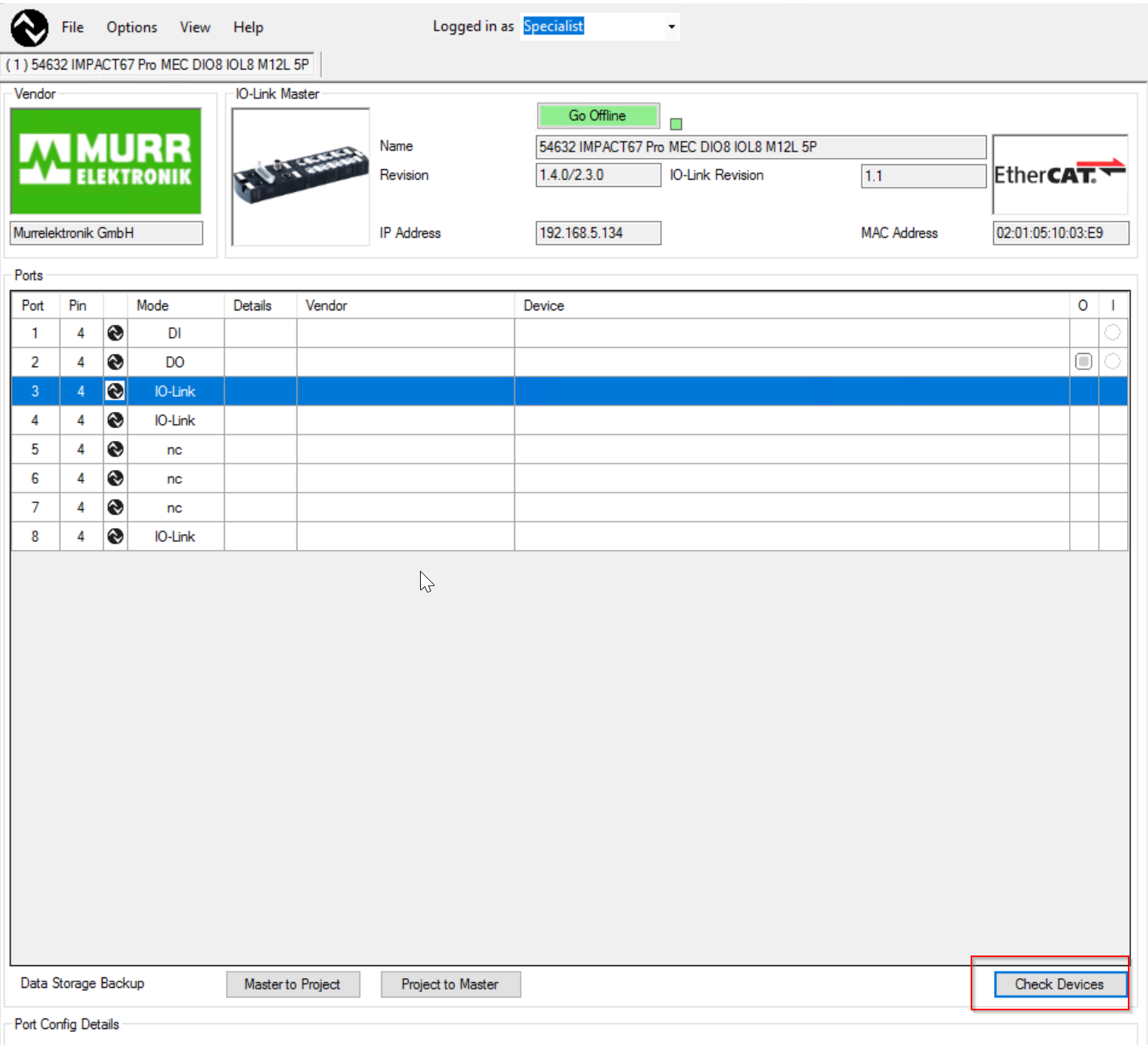
Task: Click the port 1 pin icon
Action: coord(115,333)
